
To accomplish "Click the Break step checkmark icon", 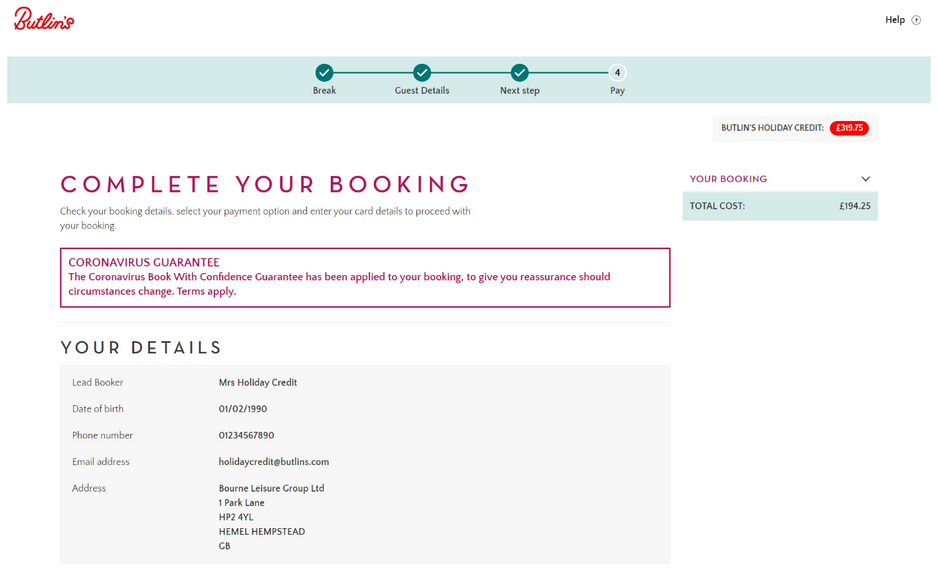I will click(x=324, y=73).
